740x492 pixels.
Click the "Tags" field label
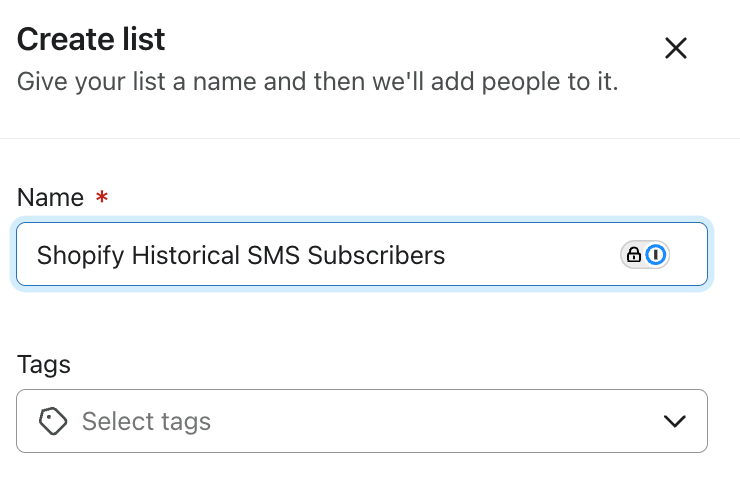click(x=44, y=365)
